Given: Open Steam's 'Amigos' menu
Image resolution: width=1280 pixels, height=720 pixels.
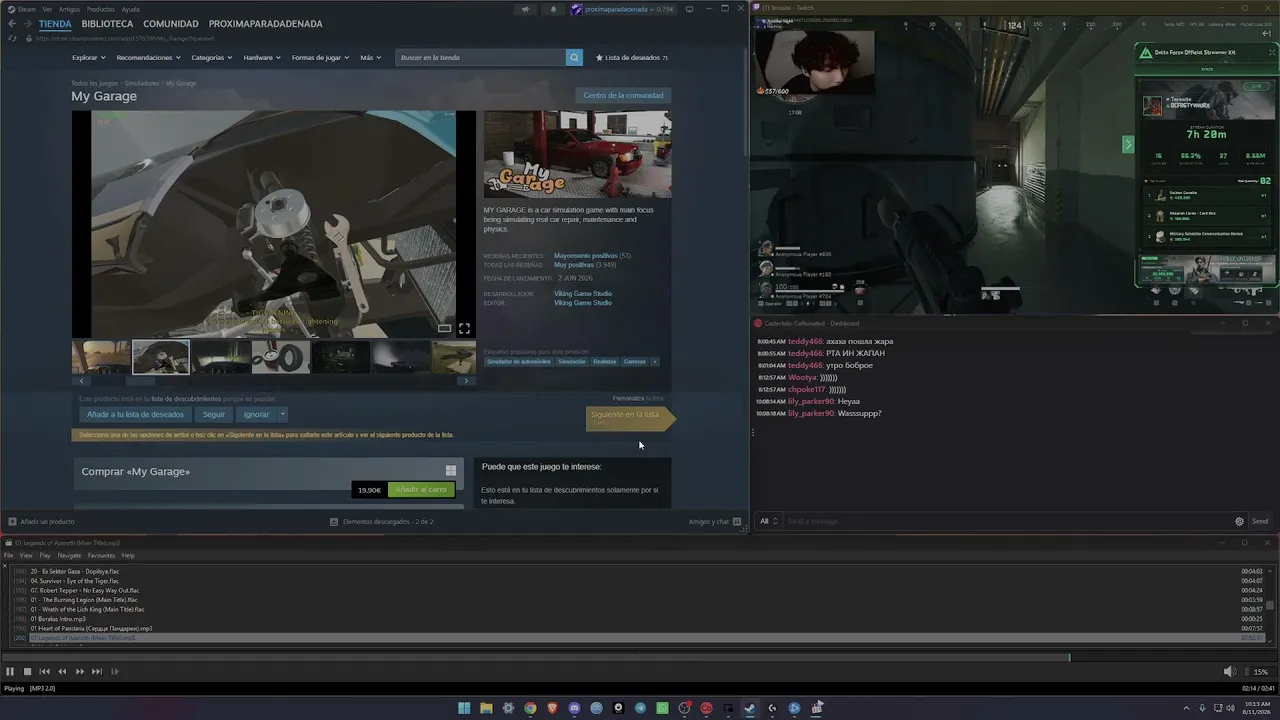Looking at the screenshot, I should pos(69,9).
